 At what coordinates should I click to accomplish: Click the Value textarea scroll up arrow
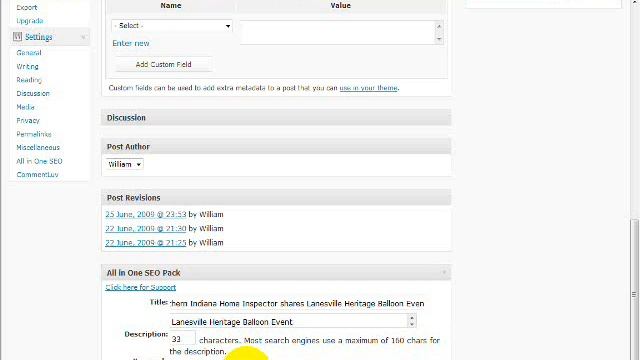click(x=439, y=26)
